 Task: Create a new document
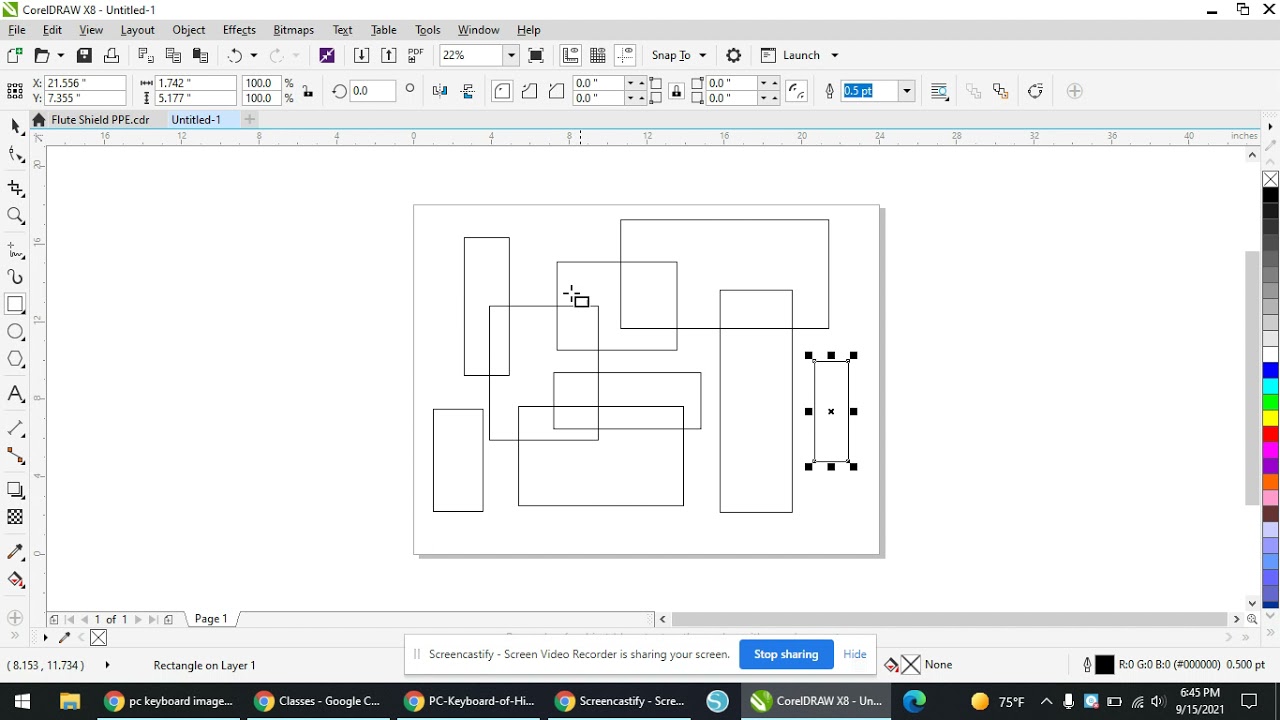(x=15, y=55)
